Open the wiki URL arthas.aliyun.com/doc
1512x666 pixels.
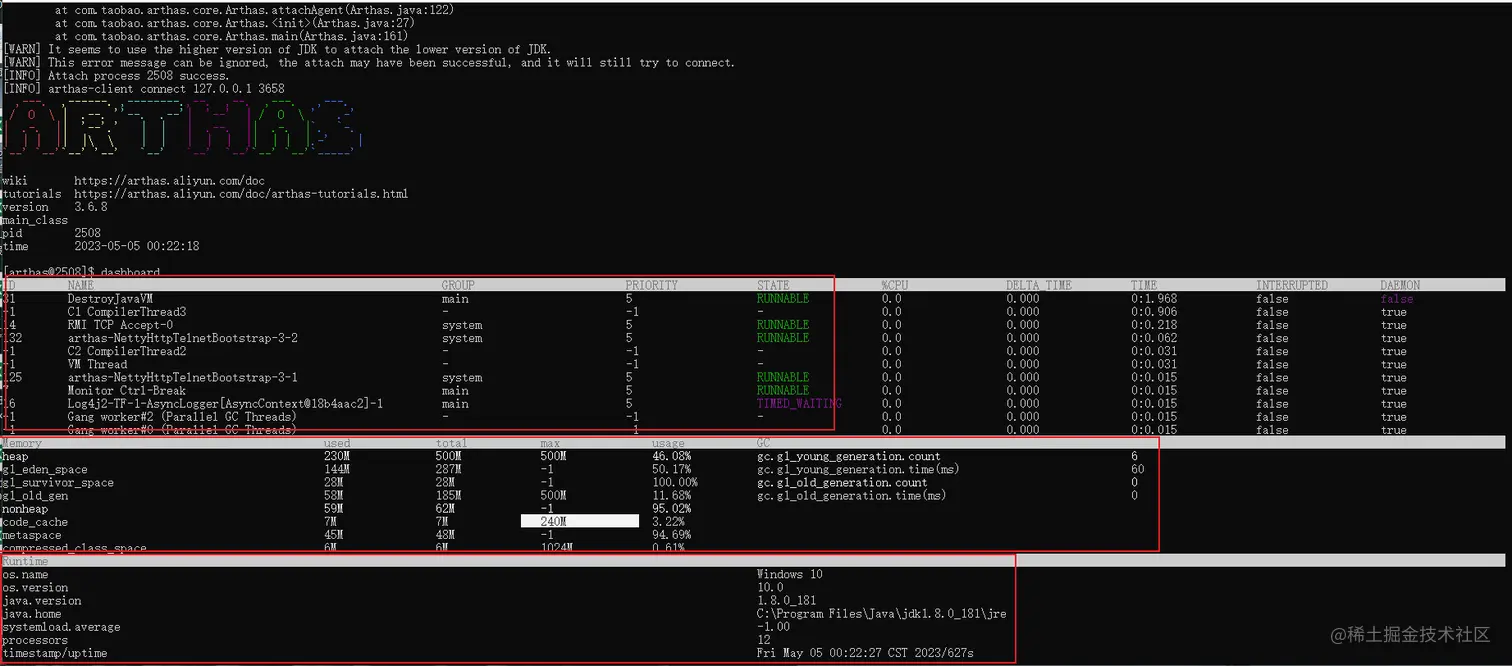tap(169, 181)
